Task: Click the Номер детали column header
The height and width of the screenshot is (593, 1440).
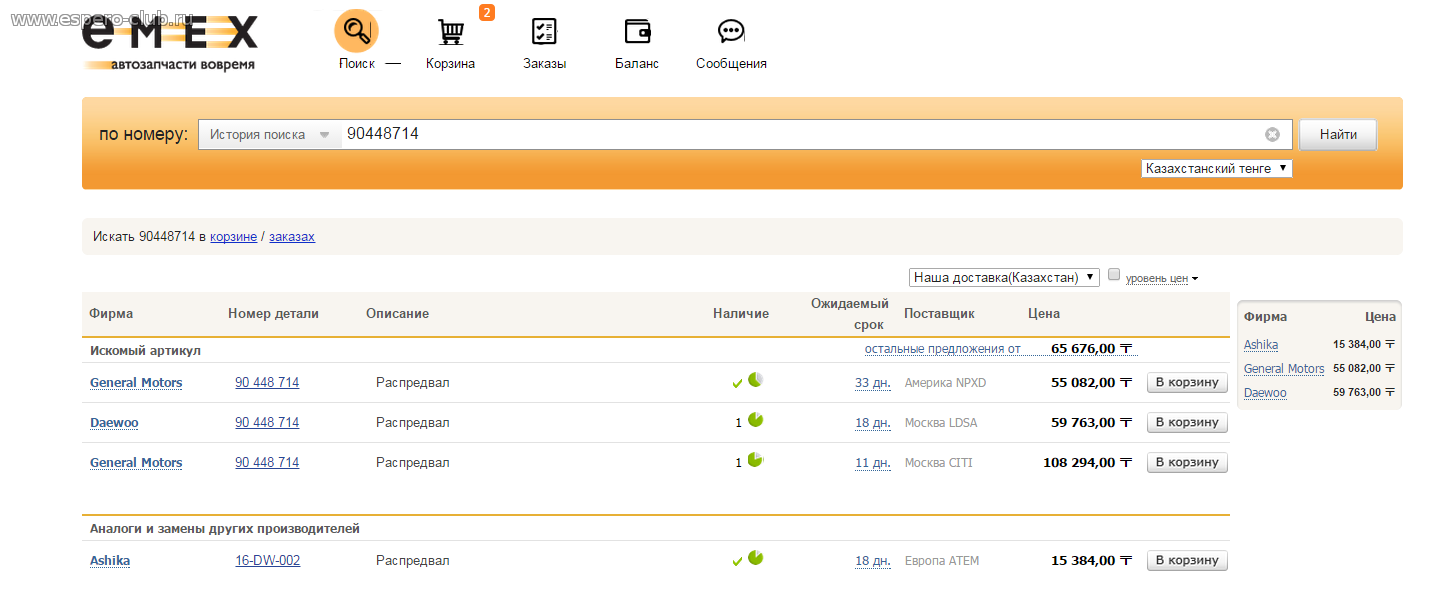Action: [273, 314]
